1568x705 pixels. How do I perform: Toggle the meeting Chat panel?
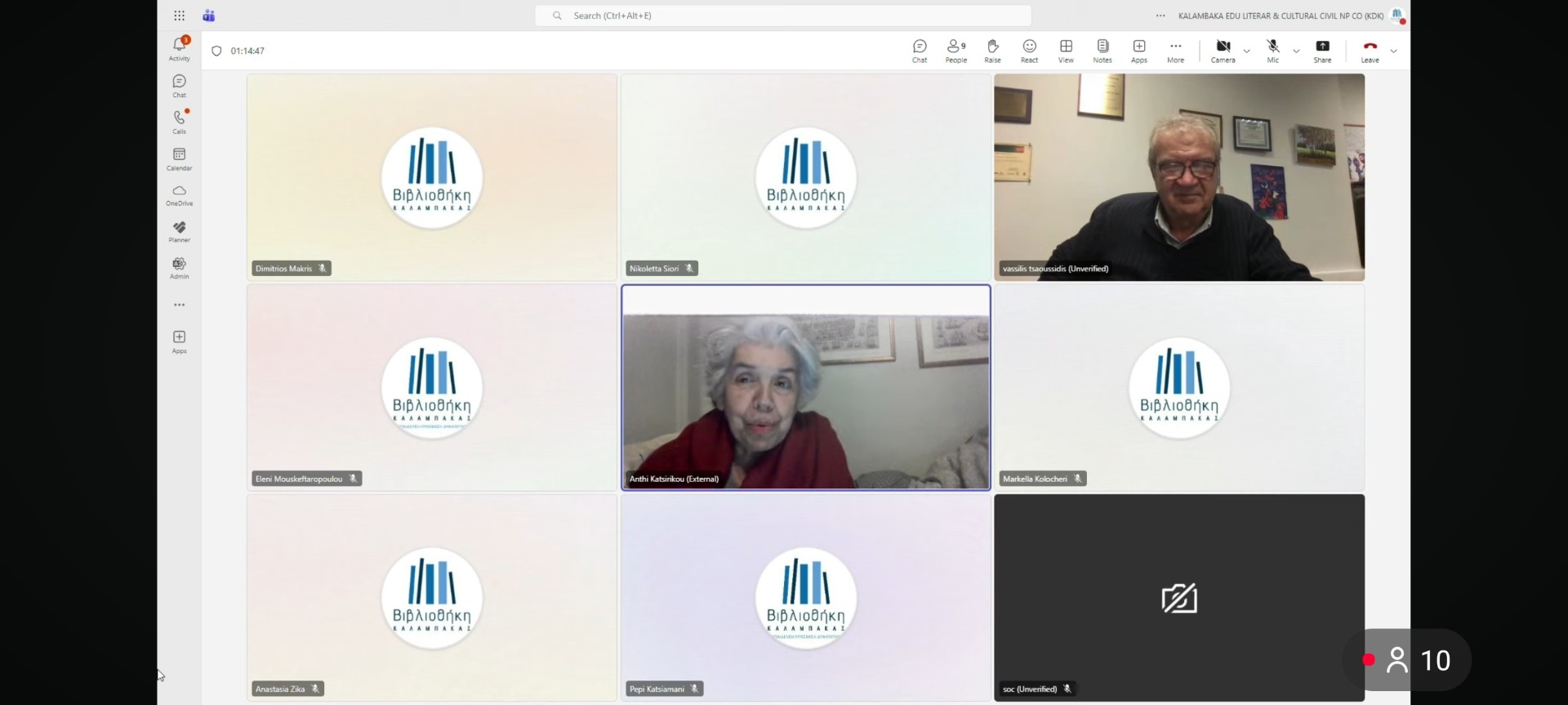[920, 50]
